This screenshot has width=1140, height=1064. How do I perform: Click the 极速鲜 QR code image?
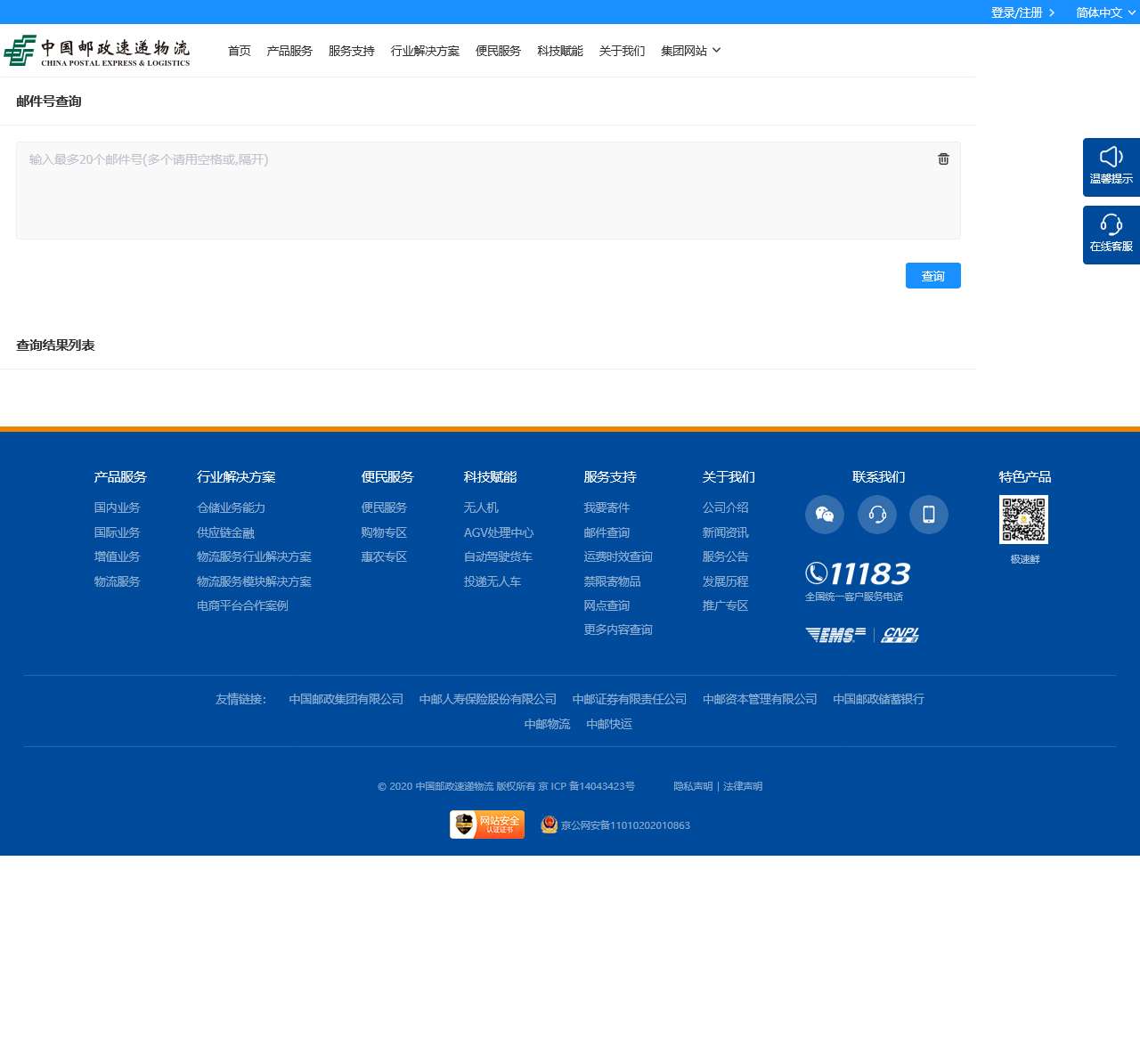[1023, 519]
